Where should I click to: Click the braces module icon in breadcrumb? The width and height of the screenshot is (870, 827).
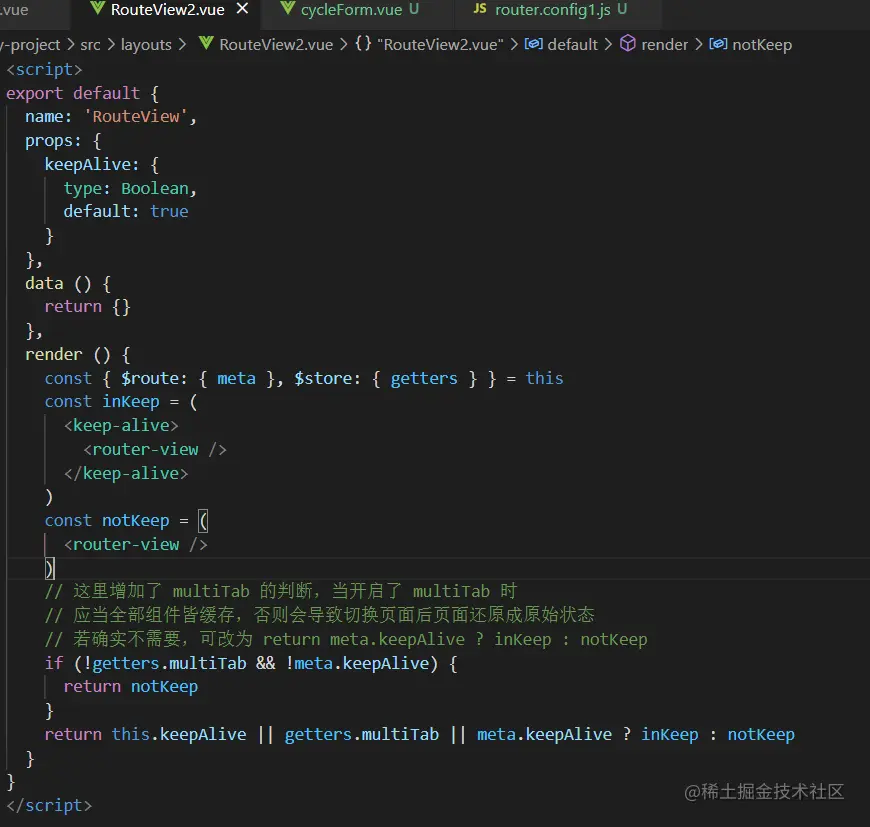363,43
